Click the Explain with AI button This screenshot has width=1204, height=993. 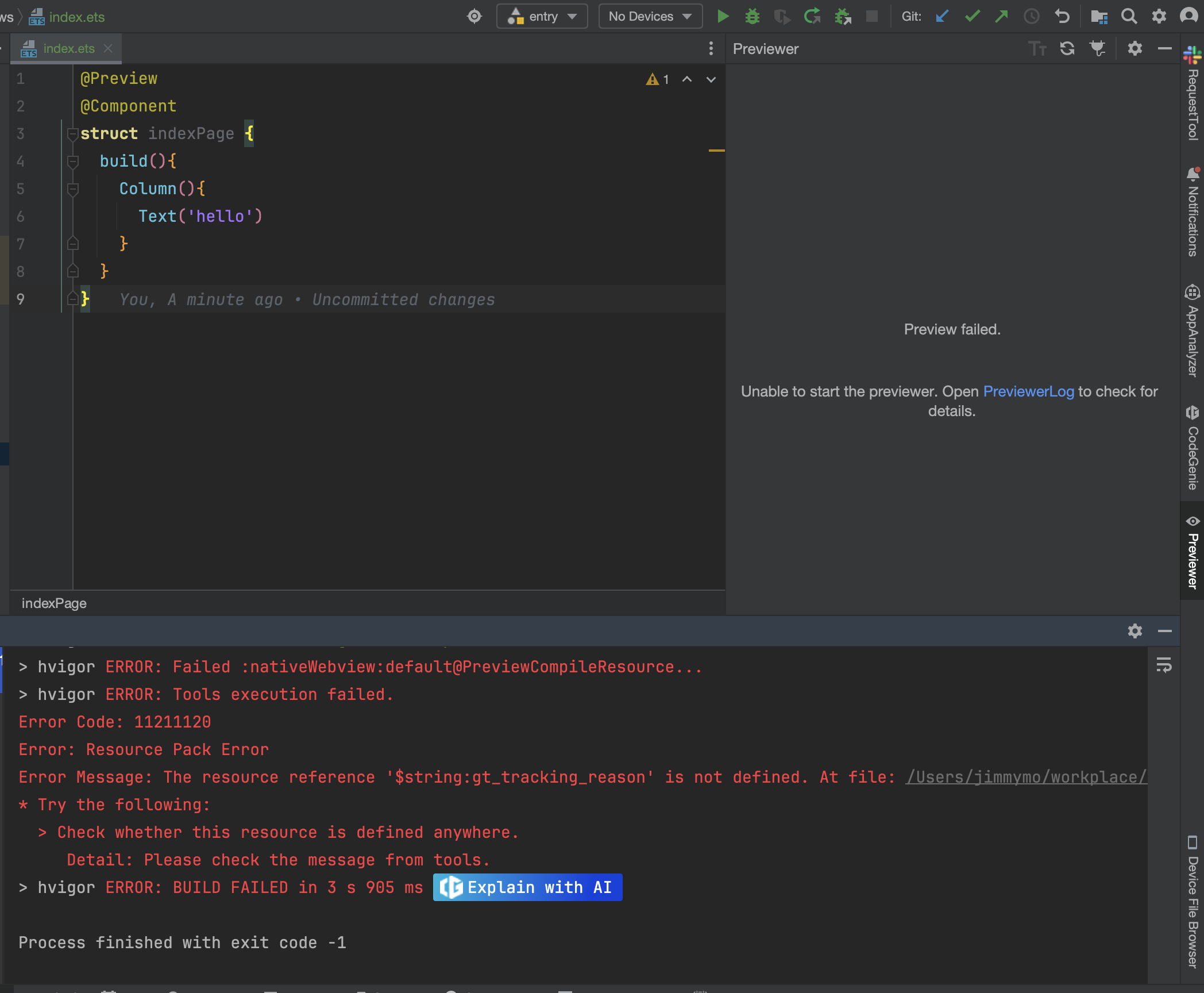[x=527, y=887]
